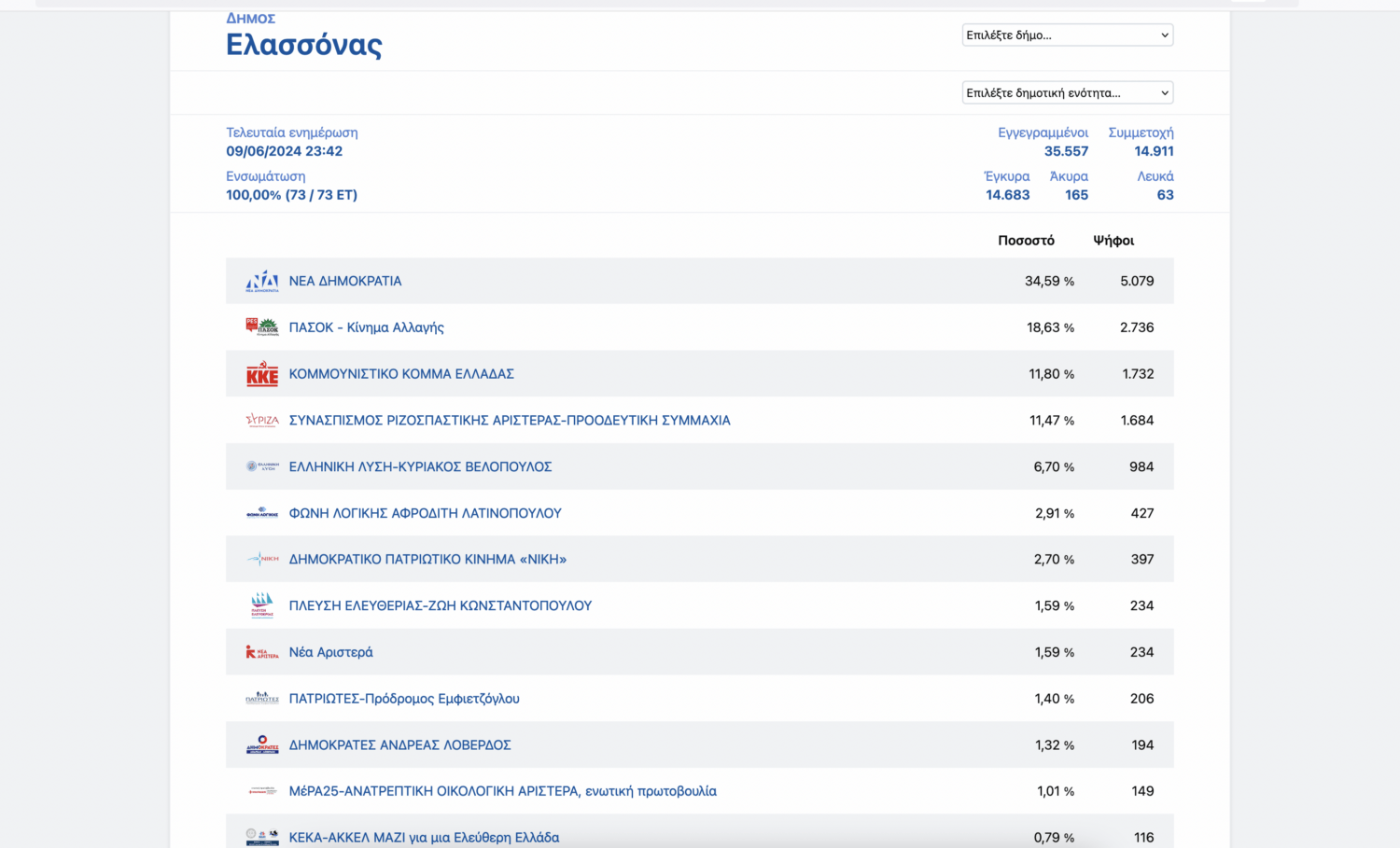Image resolution: width=1400 pixels, height=848 pixels.
Task: Click the blank votes value 63
Action: point(1166,195)
